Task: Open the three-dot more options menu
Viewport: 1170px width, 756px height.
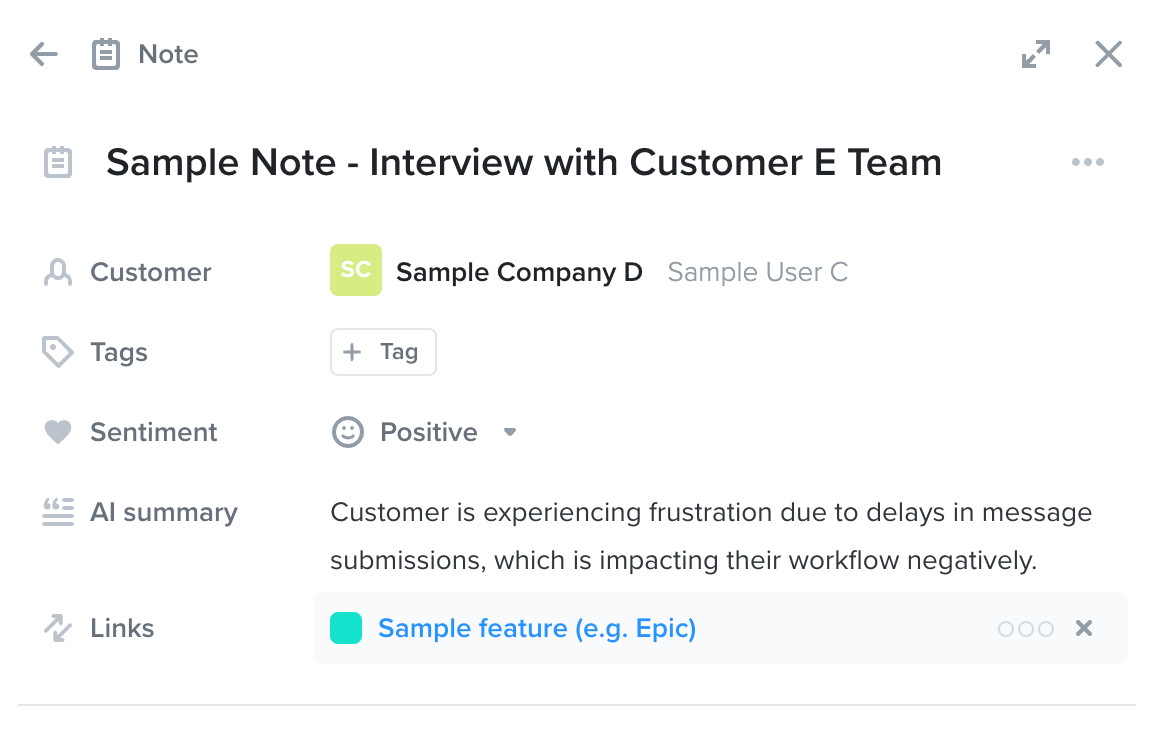Action: 1088,162
